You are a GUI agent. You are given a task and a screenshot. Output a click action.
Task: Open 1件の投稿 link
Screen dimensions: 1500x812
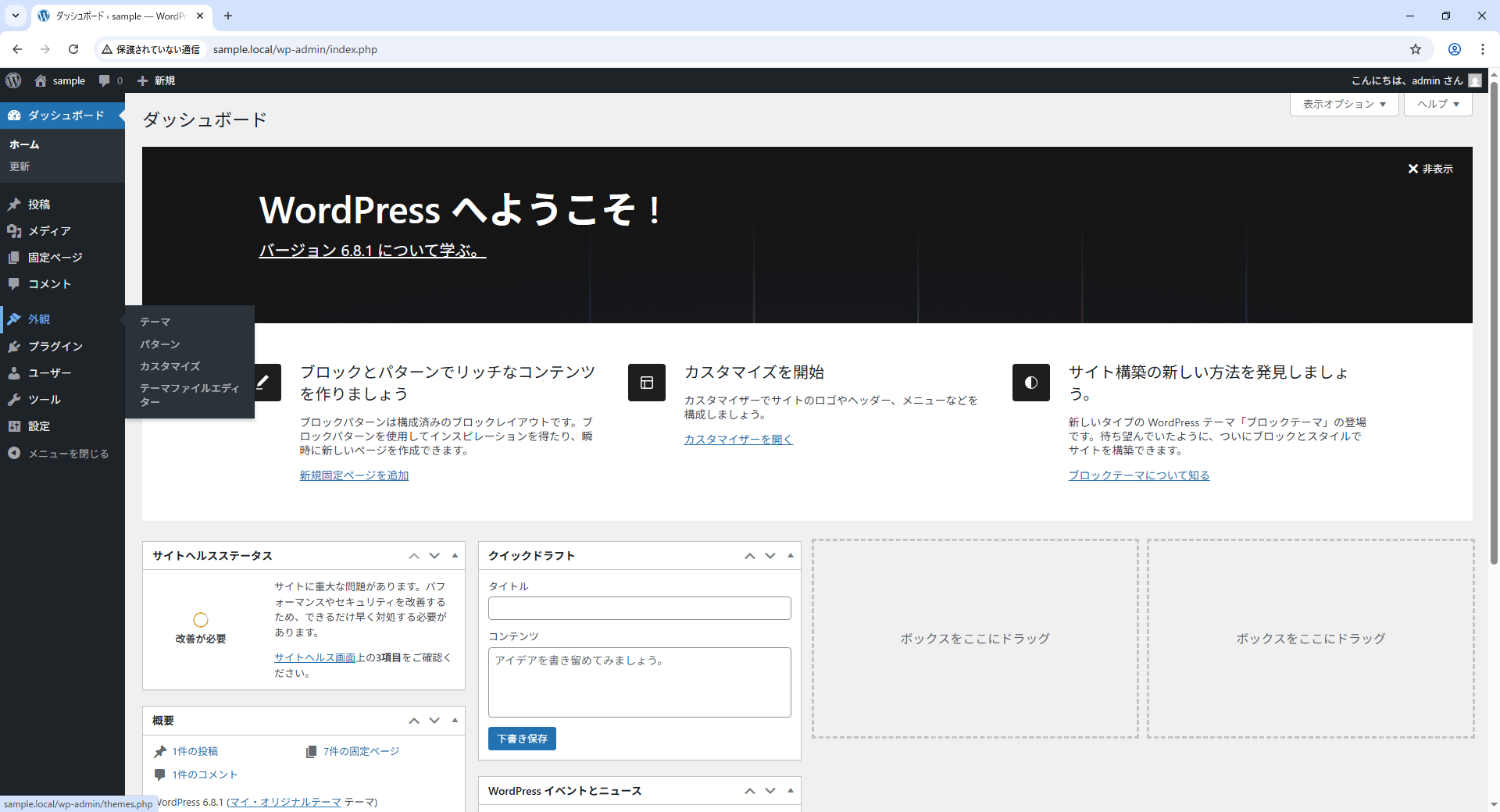195,751
